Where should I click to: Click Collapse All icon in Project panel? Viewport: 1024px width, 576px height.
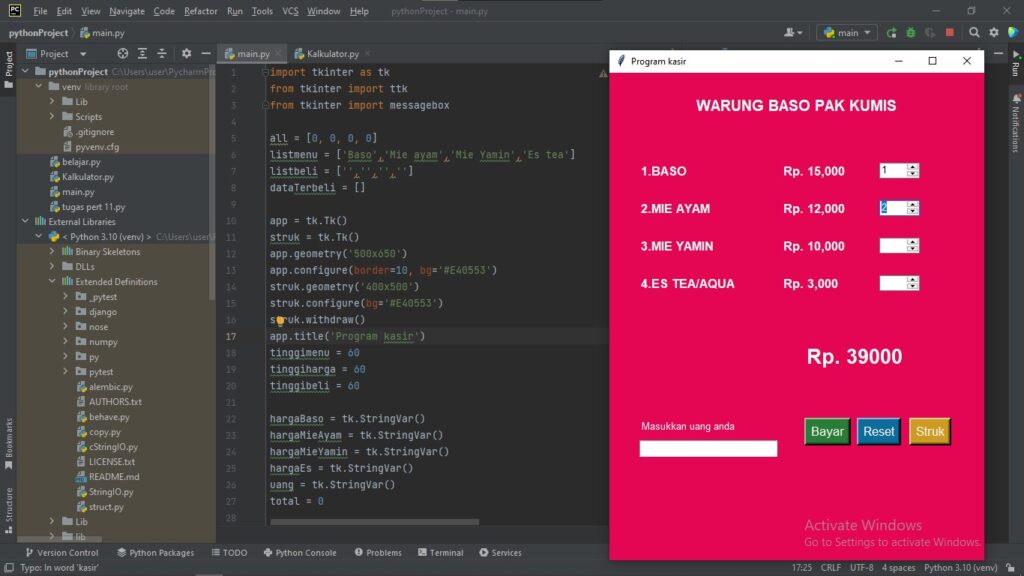161,54
